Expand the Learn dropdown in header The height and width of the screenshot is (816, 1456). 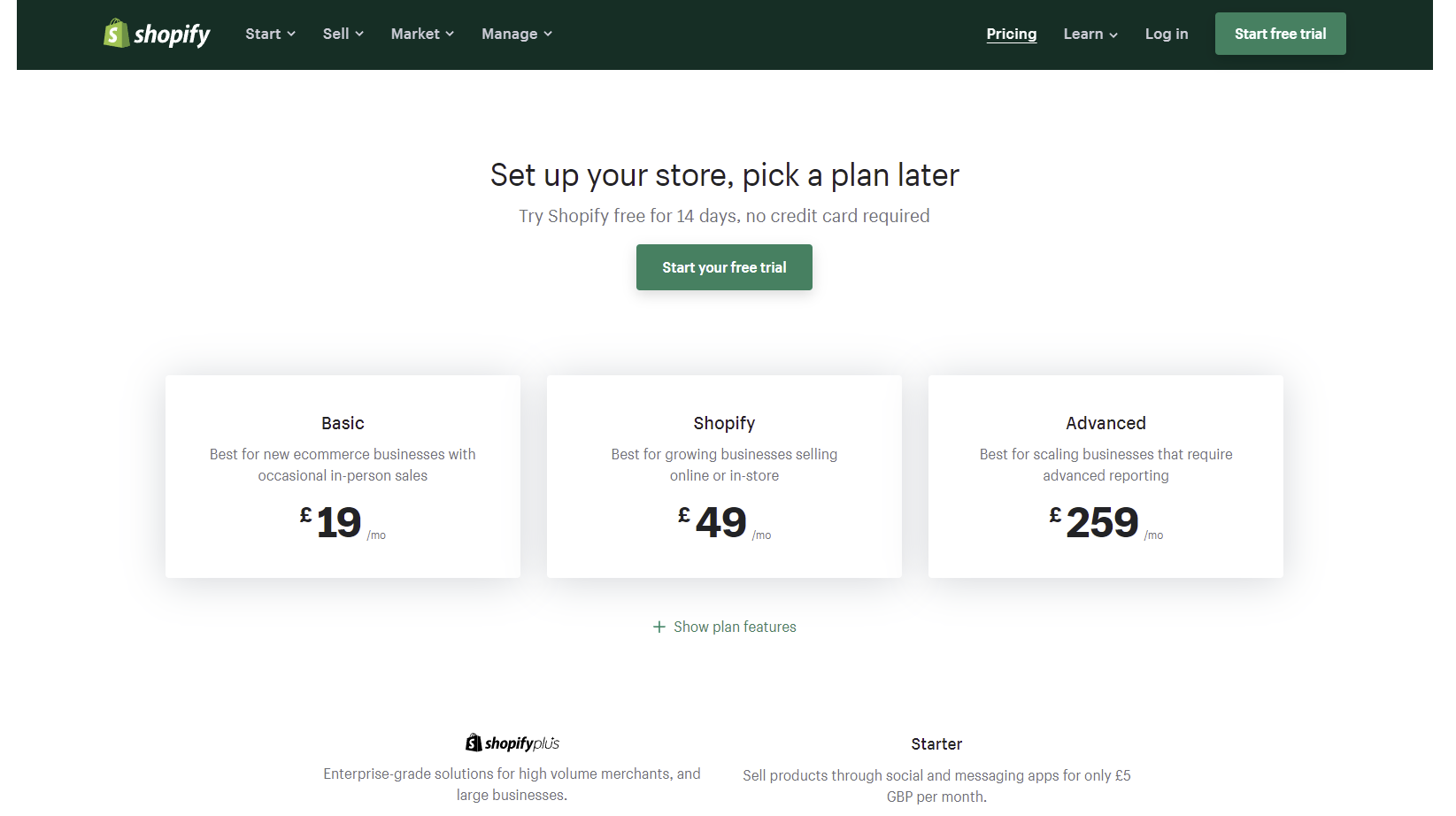(x=1090, y=34)
